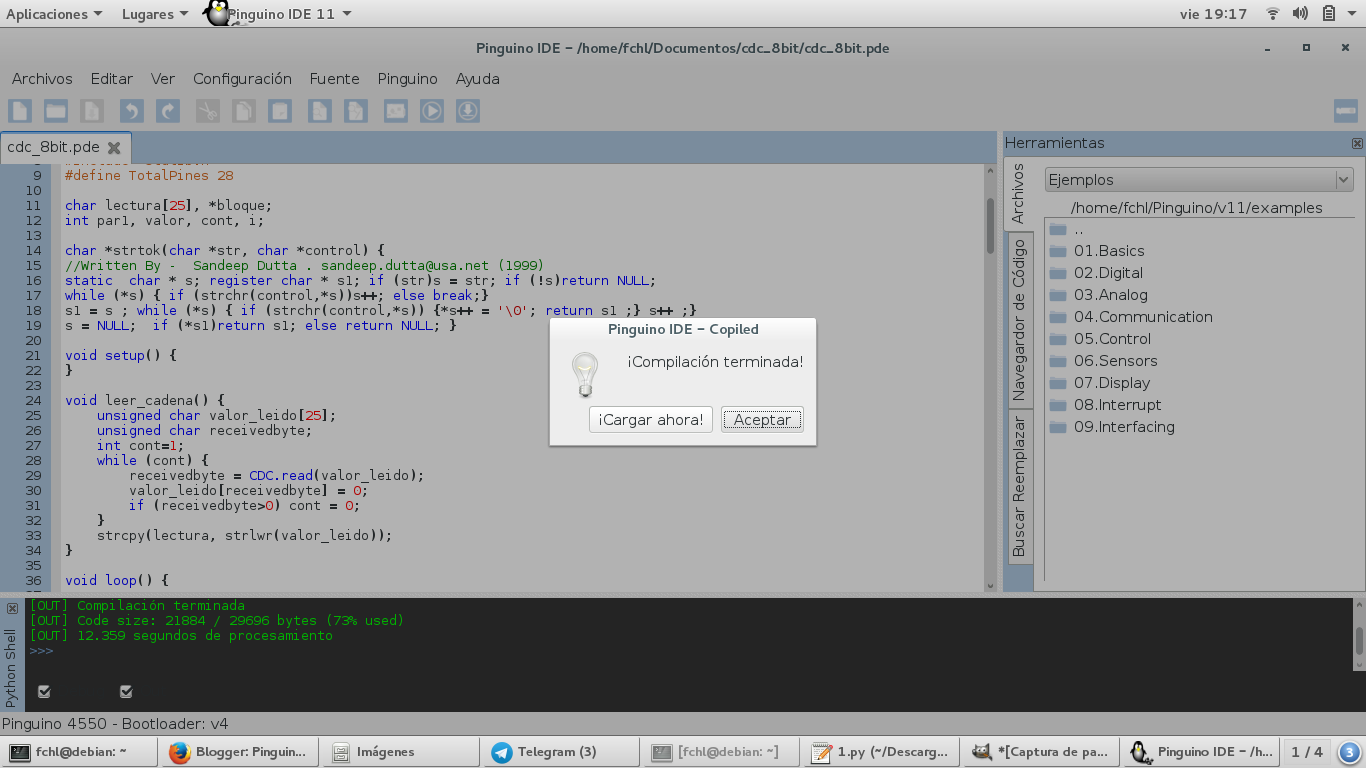Click the Redo arrow icon
The image size is (1366, 768).
click(168, 111)
